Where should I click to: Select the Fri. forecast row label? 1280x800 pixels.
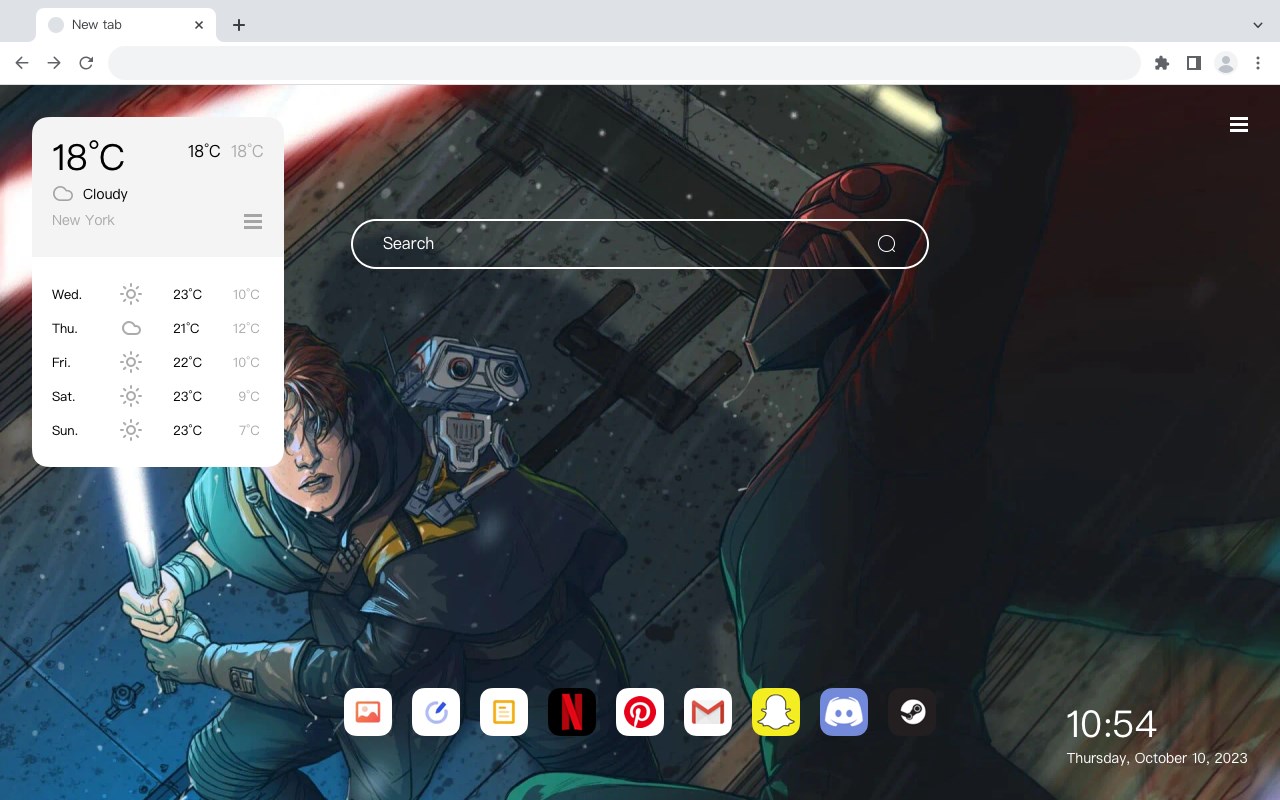61,362
